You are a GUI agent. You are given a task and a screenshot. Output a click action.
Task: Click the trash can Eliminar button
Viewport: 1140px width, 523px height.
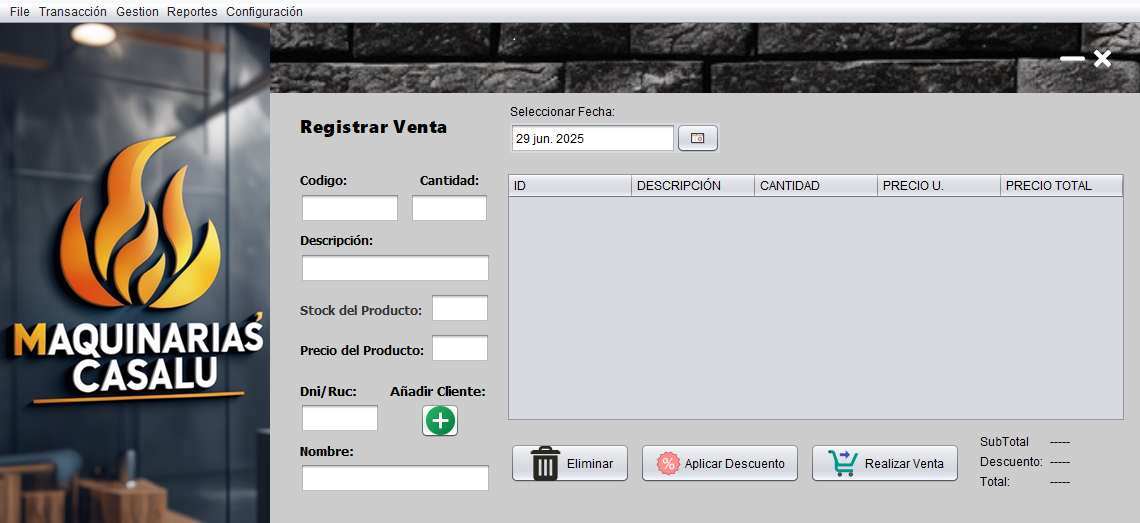[570, 464]
